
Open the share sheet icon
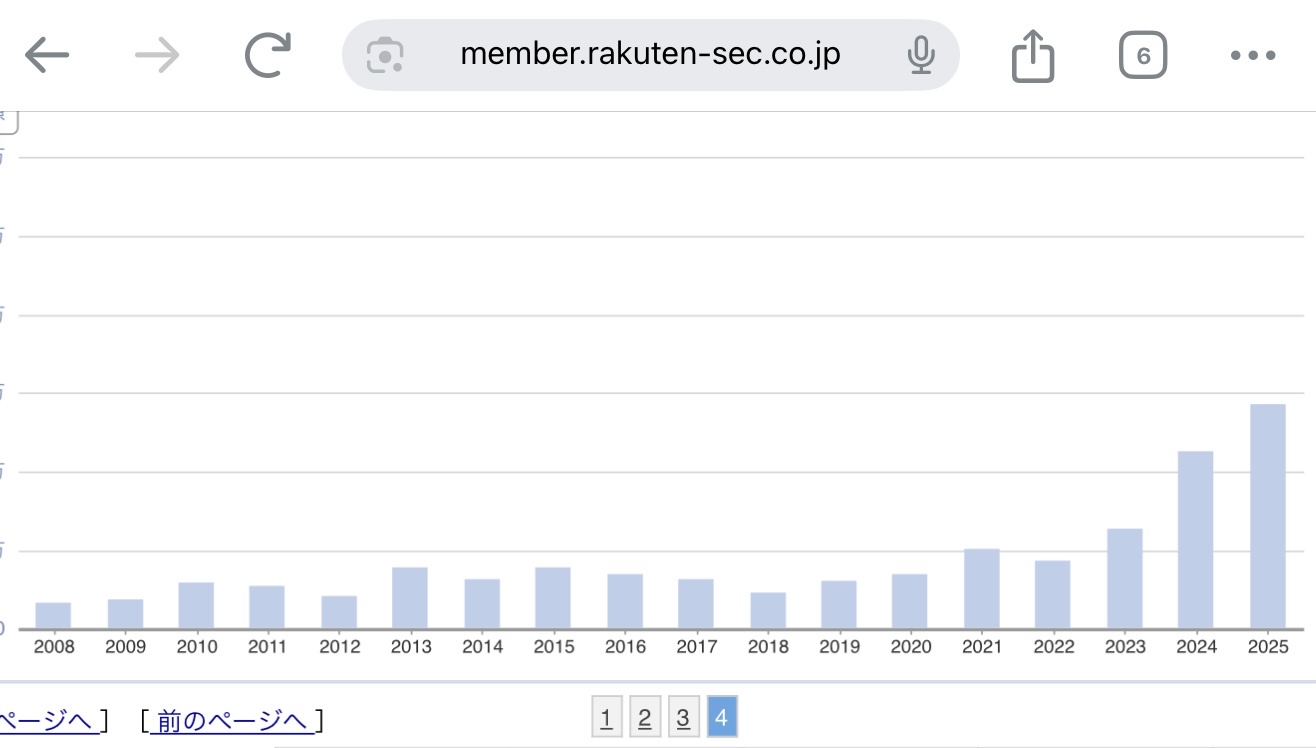[1033, 56]
